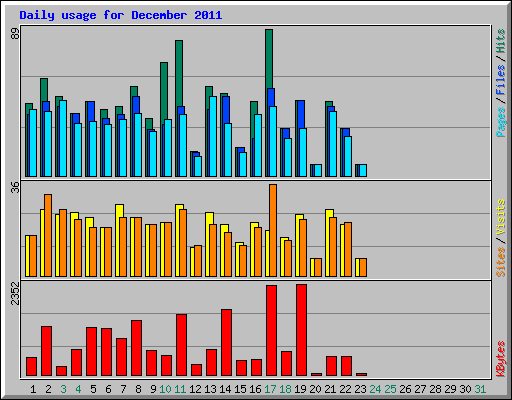This screenshot has height=400, width=512.
Task: Select green day label "3"
Action: [63, 389]
